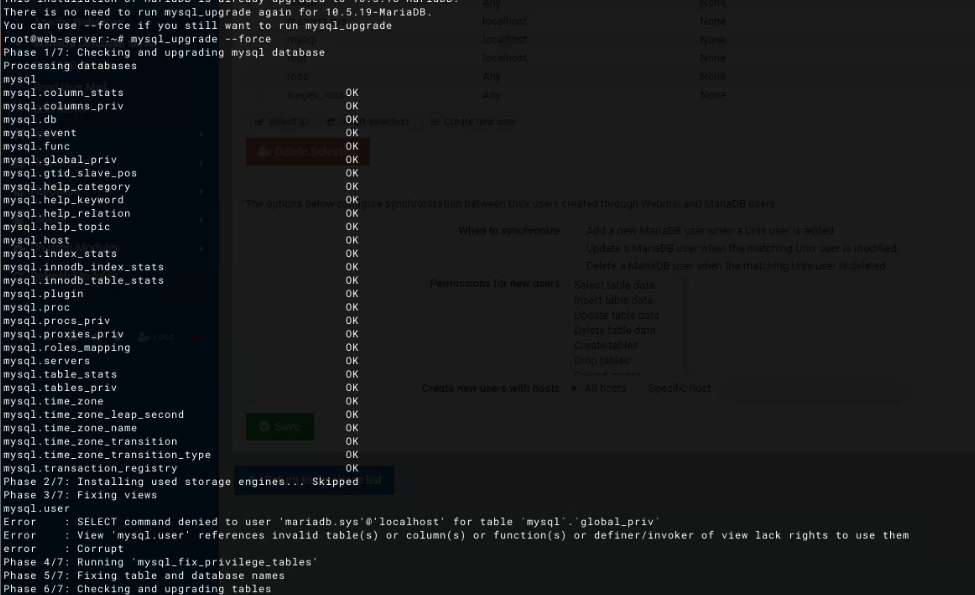Viewport: 975px width, 595px height.
Task: Click 'mysql.servers' terminal line
Action: coord(47,361)
